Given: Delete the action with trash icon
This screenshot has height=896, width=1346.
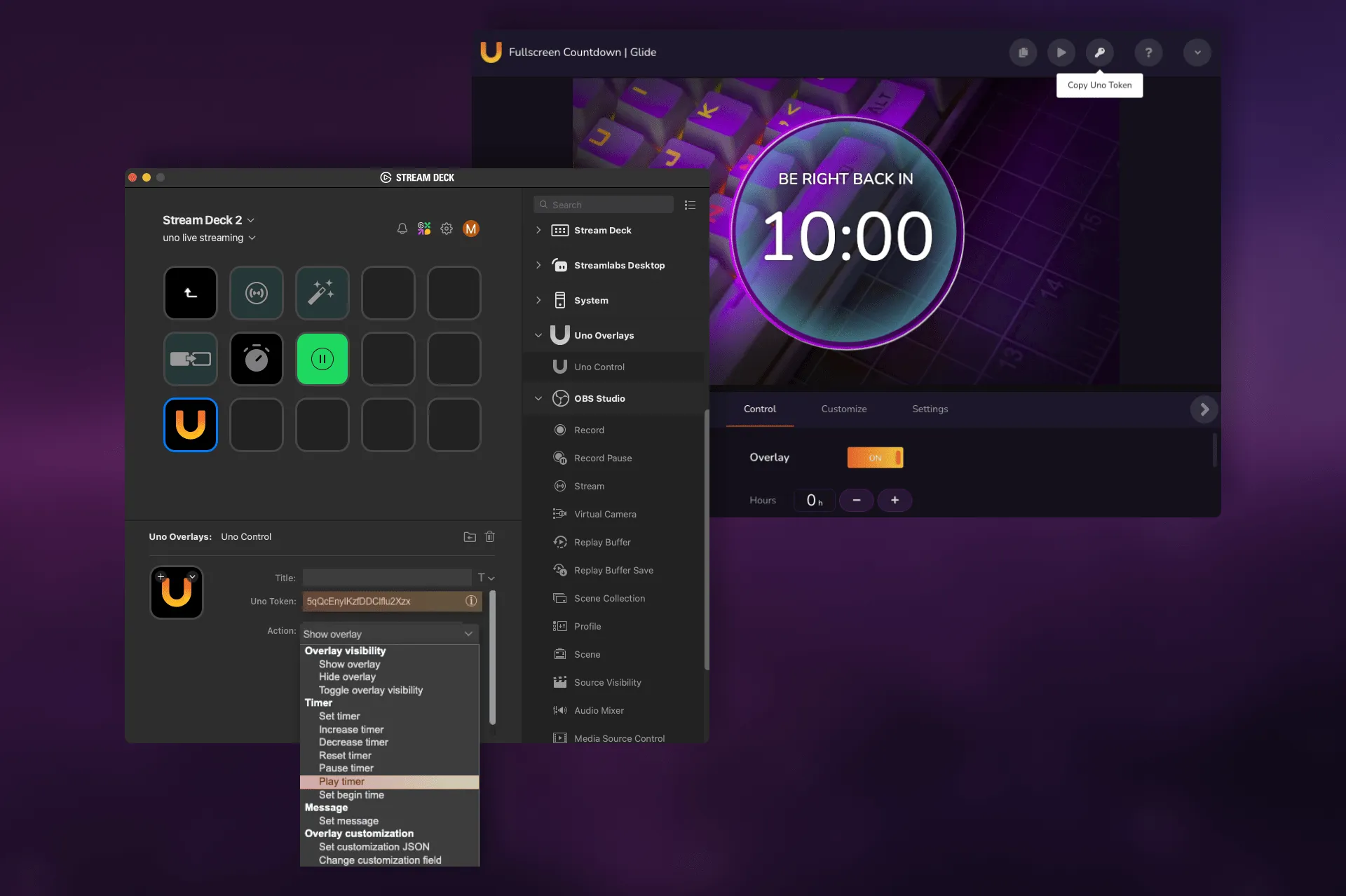Looking at the screenshot, I should (490, 536).
